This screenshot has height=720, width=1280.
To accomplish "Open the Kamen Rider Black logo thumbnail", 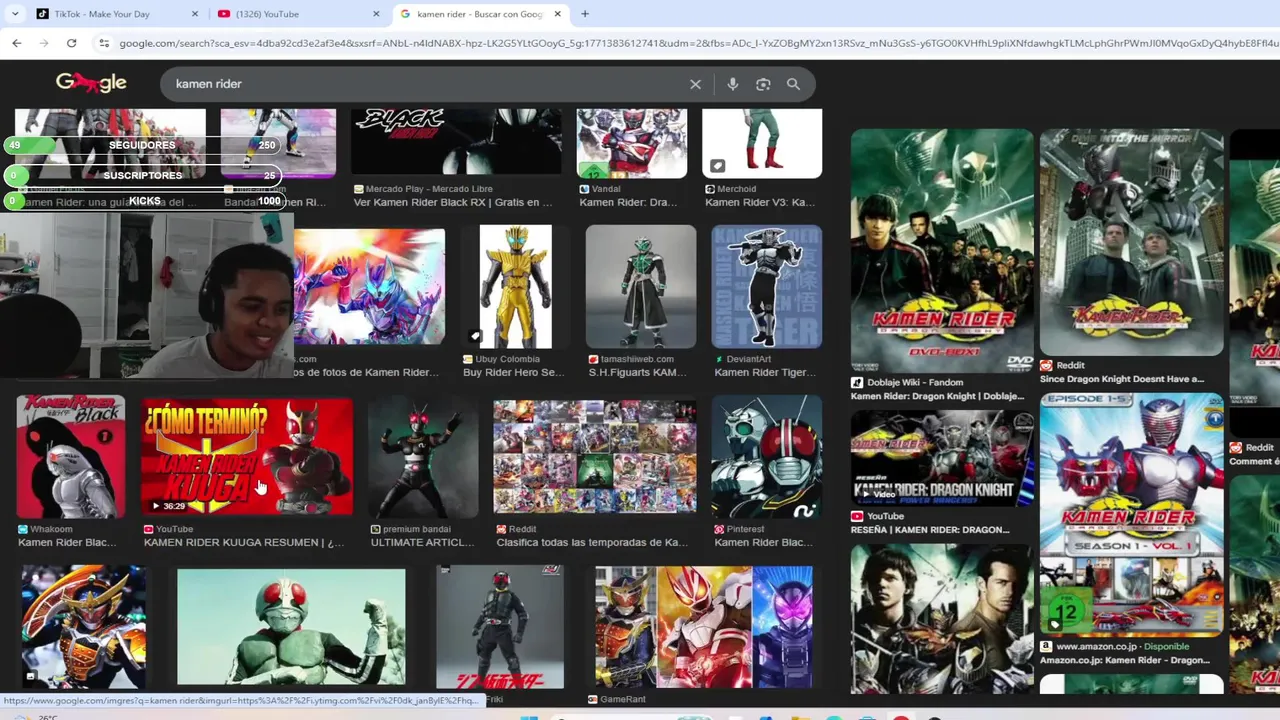I will point(456,142).
